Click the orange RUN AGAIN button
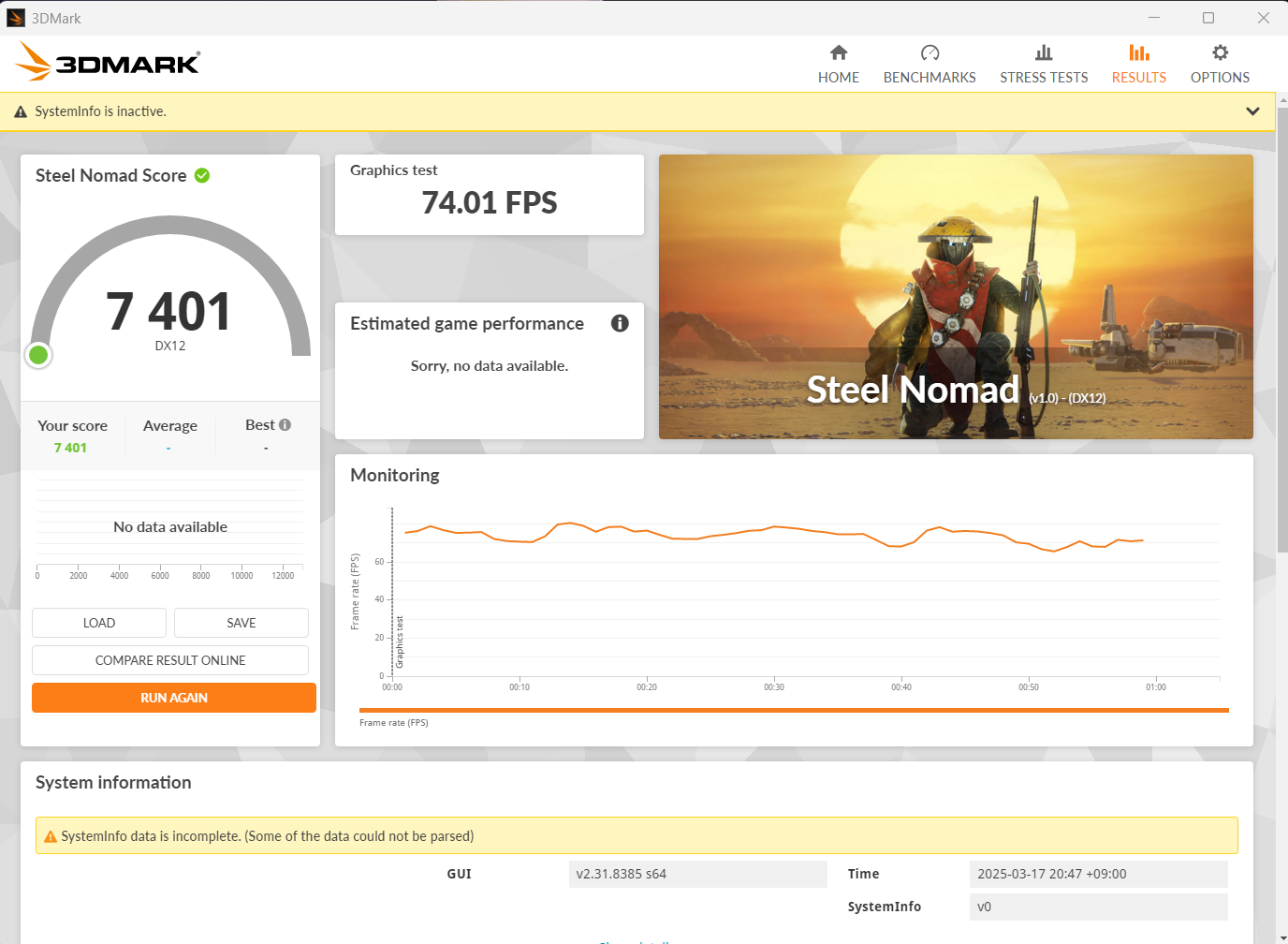The height and width of the screenshot is (944, 1288). [x=174, y=698]
